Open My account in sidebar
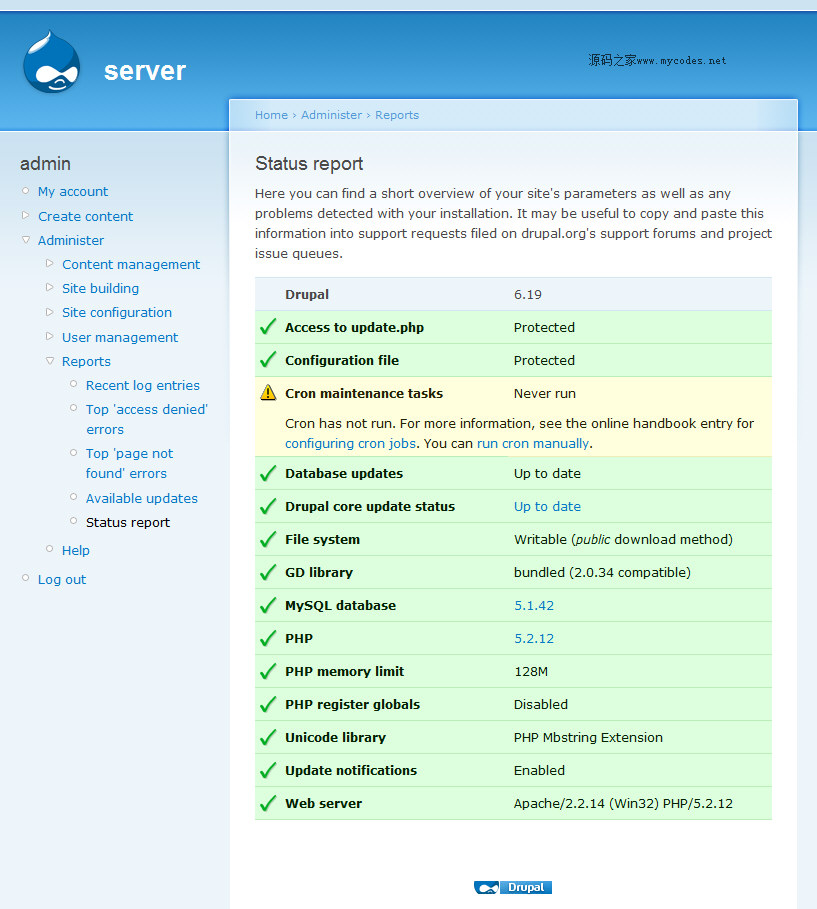Image resolution: width=817 pixels, height=909 pixels. pos(73,191)
